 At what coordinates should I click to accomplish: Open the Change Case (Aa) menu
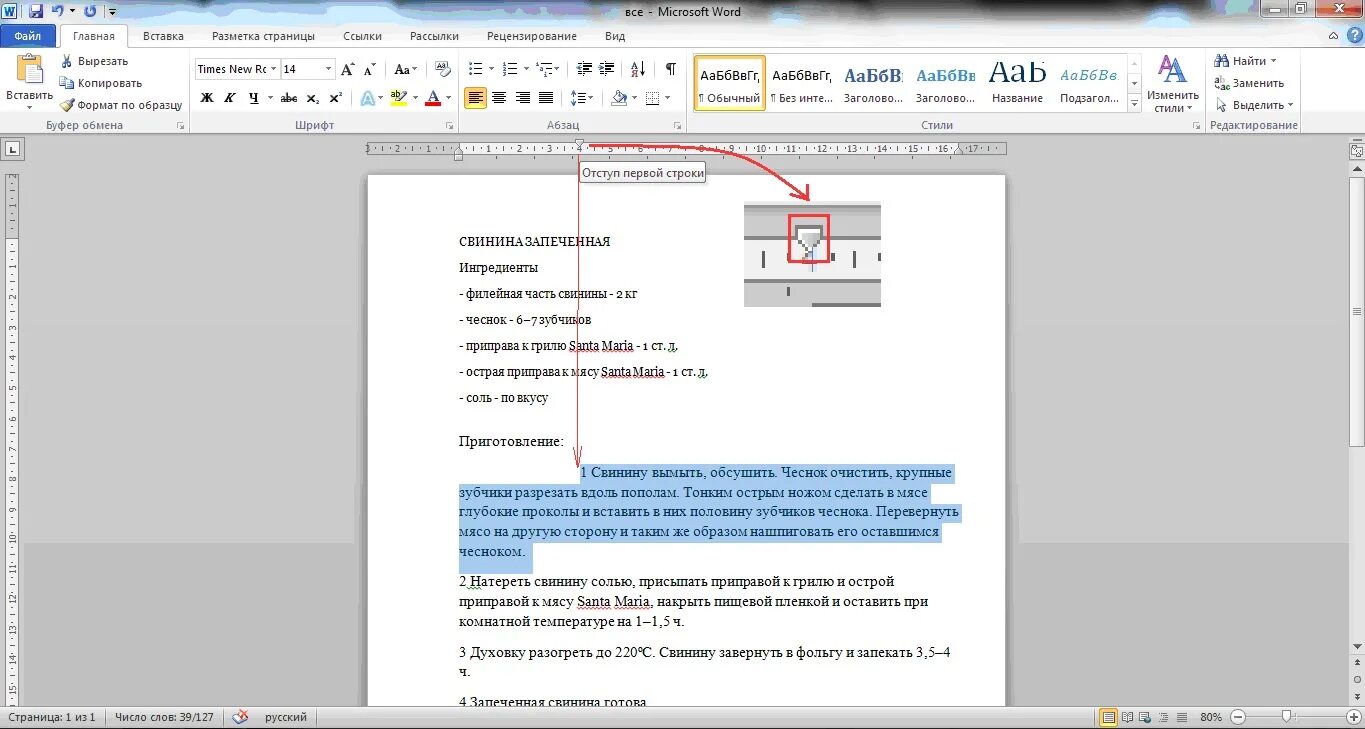click(405, 69)
